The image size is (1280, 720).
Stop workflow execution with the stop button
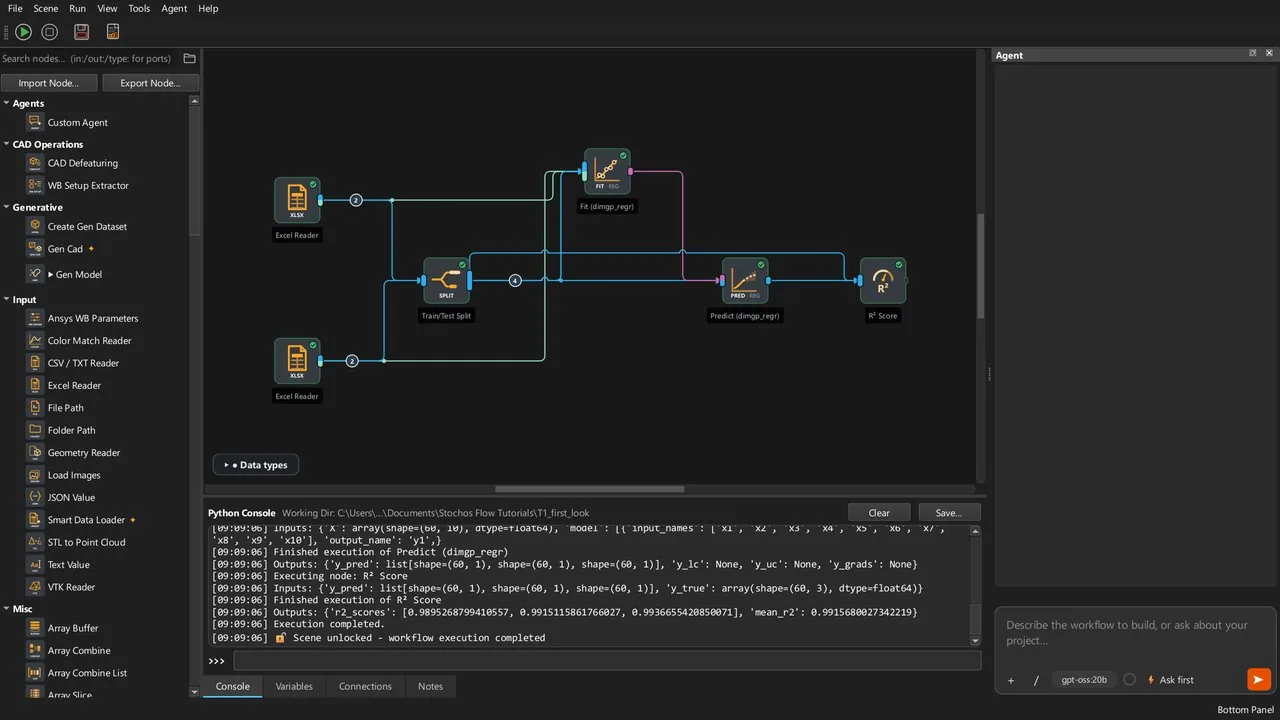pos(49,32)
